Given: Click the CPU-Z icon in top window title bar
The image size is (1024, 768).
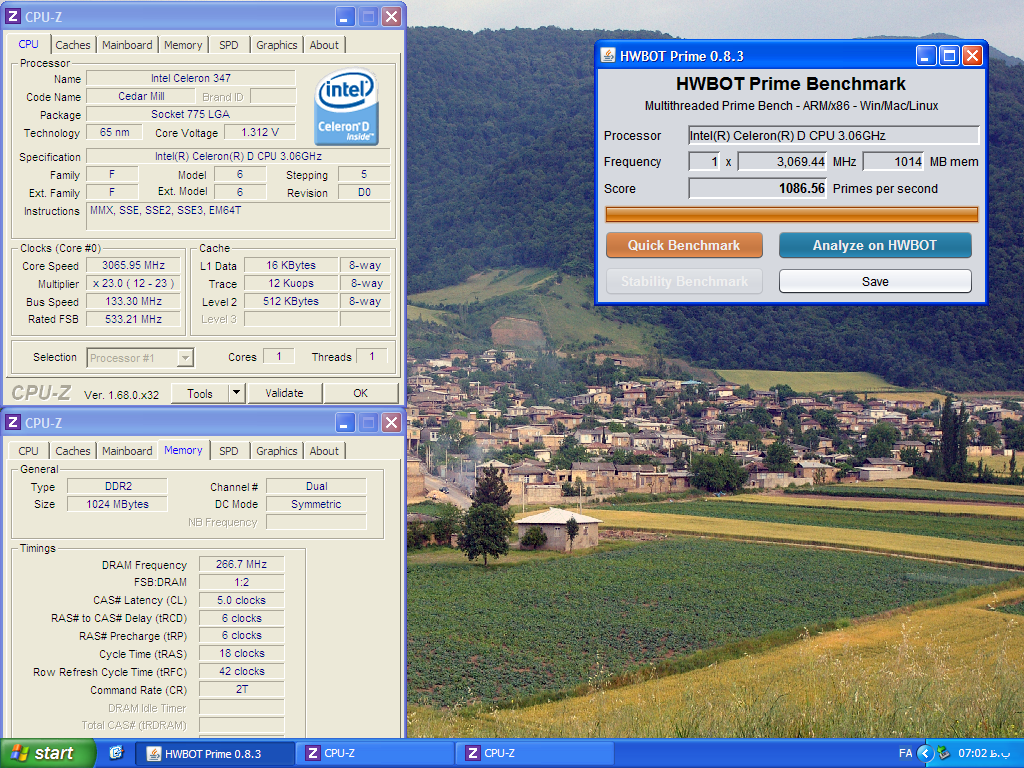Looking at the screenshot, I should pos(12,16).
